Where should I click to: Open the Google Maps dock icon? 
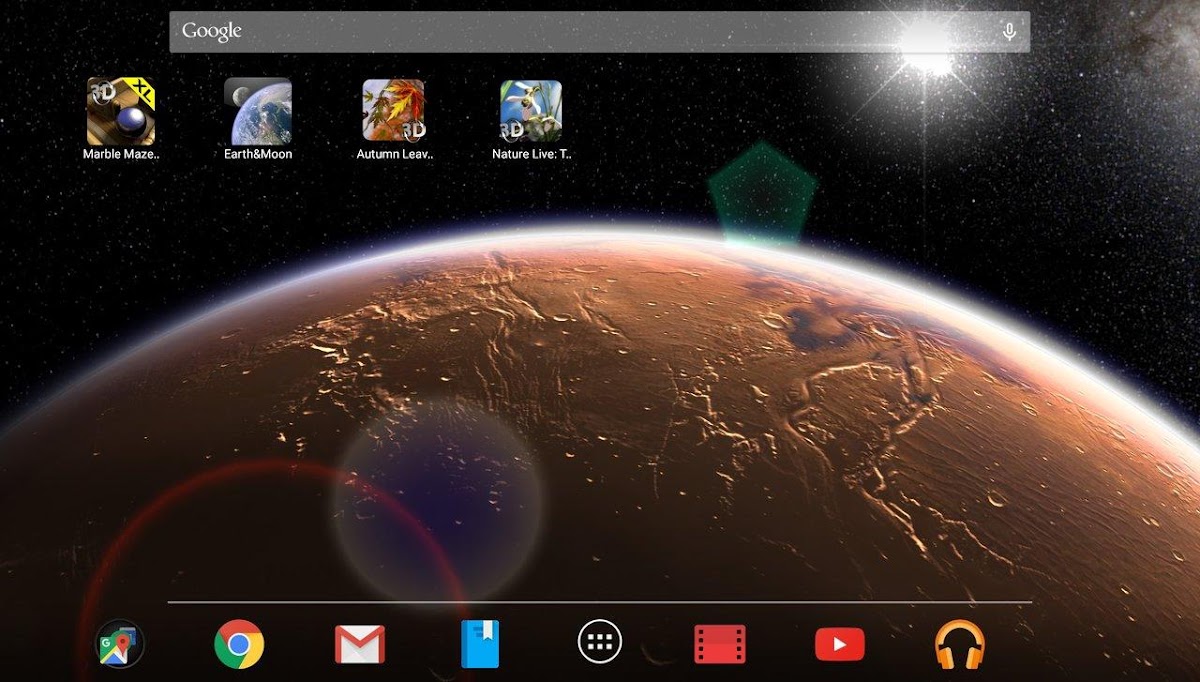(120, 644)
